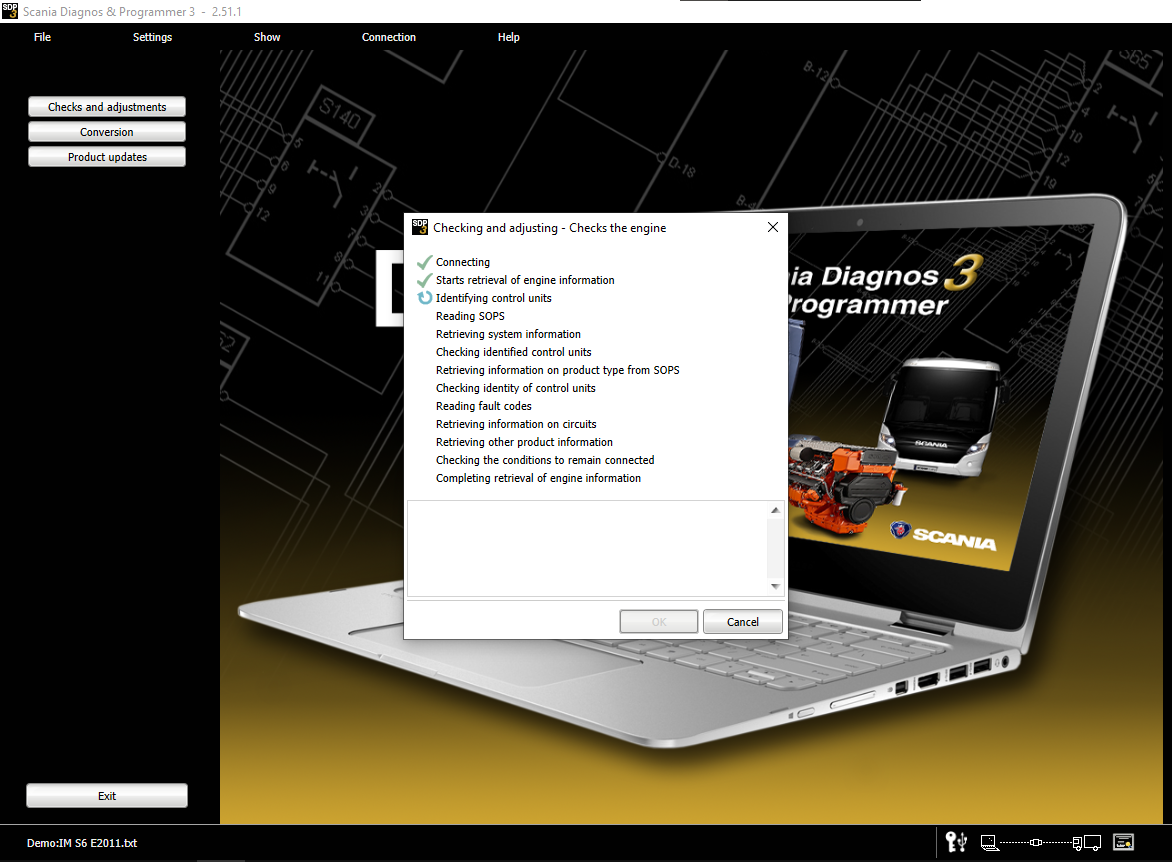
Task: Open the File menu
Action: [42, 37]
